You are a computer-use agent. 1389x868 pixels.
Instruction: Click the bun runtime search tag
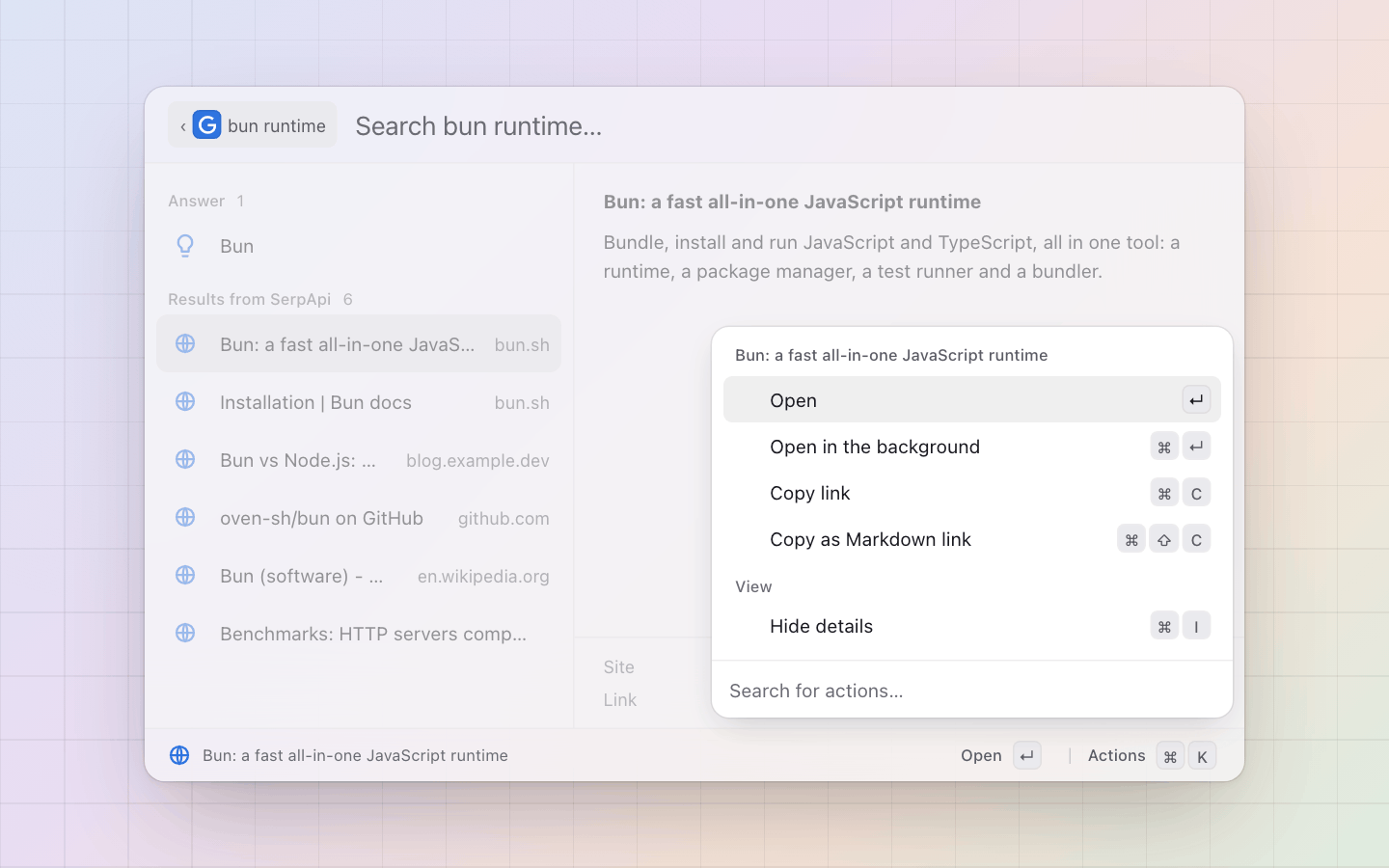click(x=253, y=125)
